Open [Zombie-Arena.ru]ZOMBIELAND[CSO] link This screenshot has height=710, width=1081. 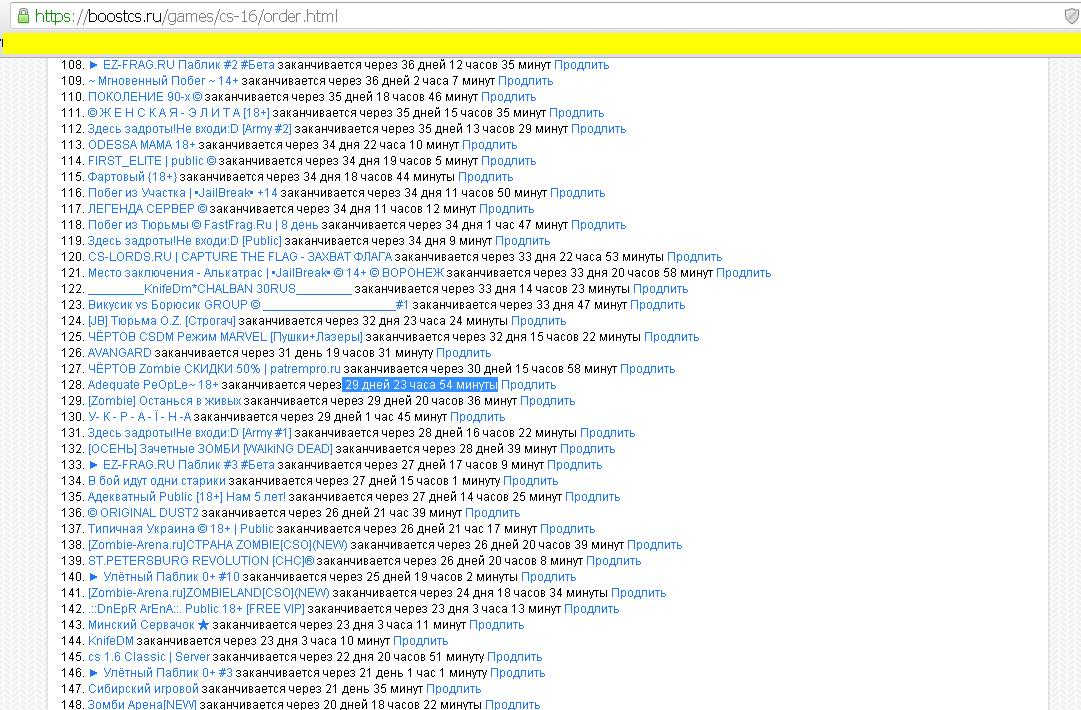pyautogui.click(x=209, y=593)
